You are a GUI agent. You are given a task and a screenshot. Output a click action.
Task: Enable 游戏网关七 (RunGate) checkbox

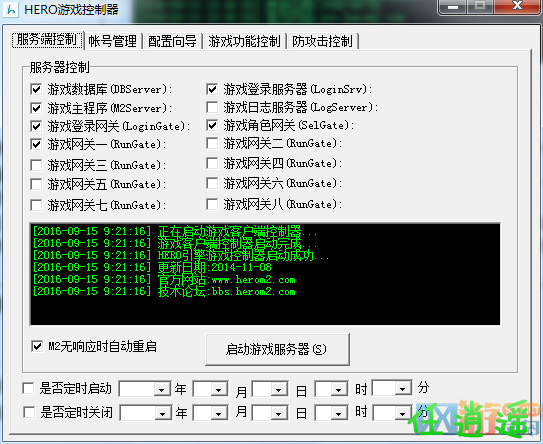[36, 205]
